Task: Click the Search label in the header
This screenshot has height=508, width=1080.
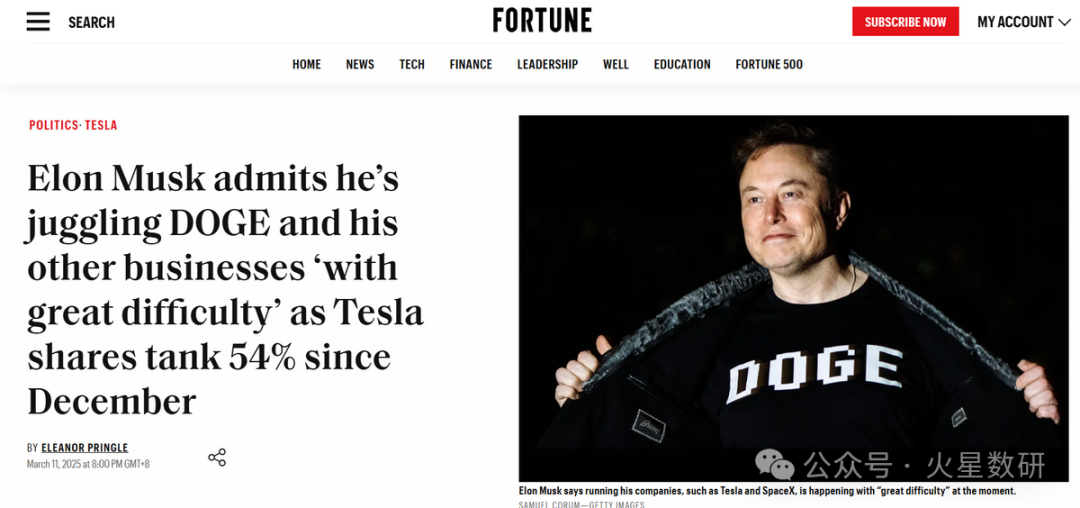Action: point(91,22)
